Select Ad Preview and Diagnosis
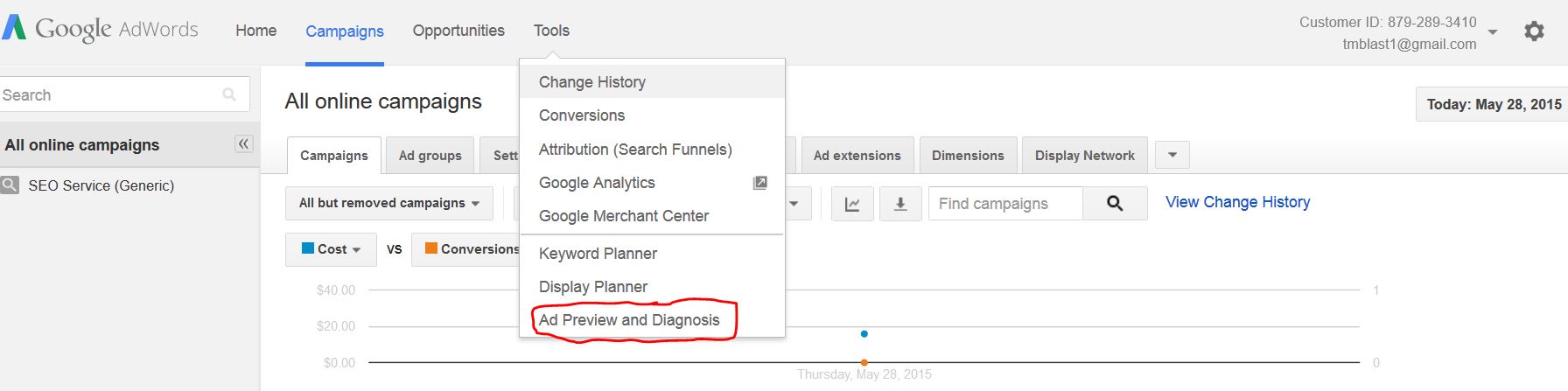Viewport: 1568px width, 391px height. (629, 320)
